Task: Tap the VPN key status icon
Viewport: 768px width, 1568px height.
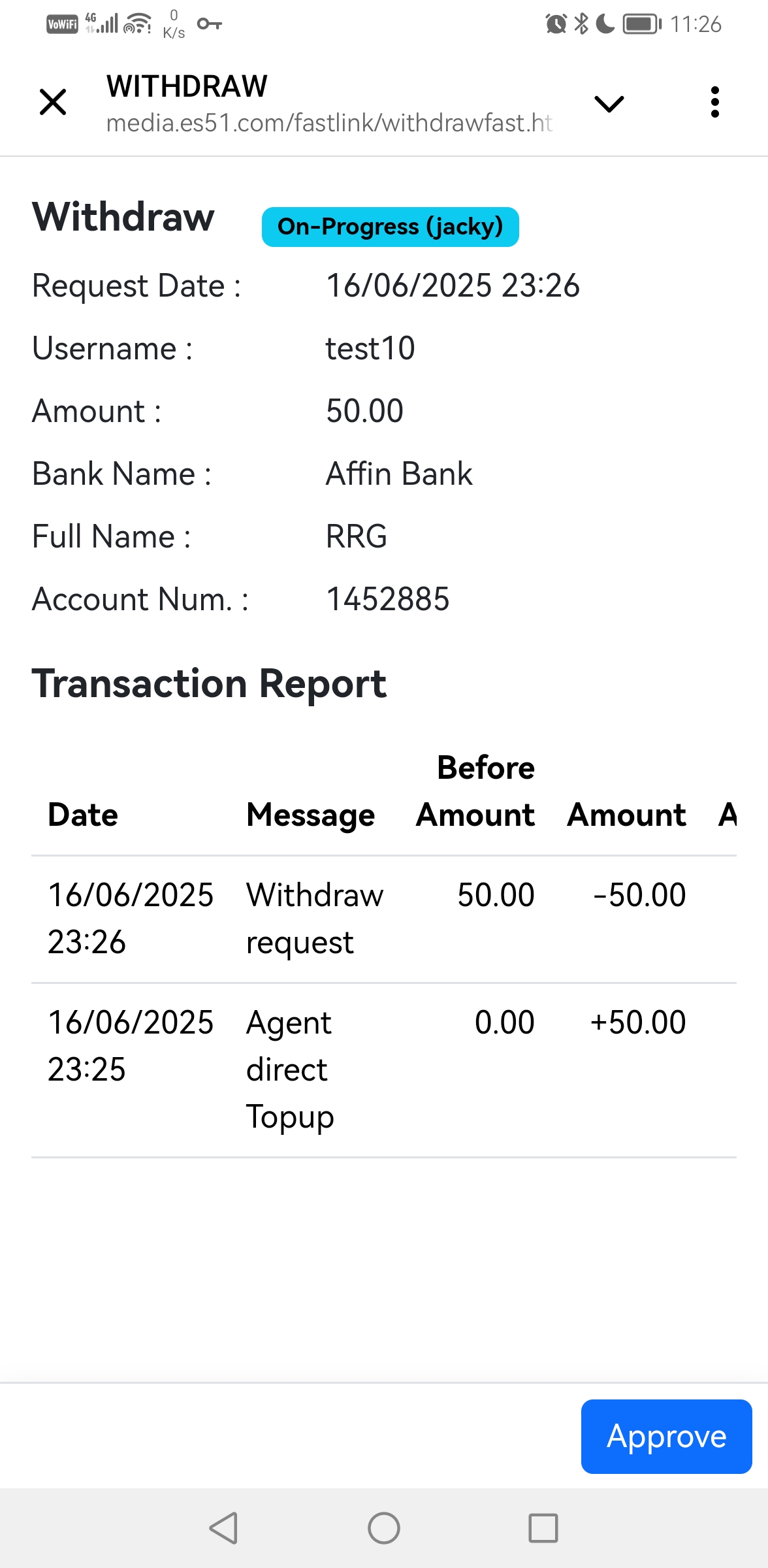Action: (209, 24)
